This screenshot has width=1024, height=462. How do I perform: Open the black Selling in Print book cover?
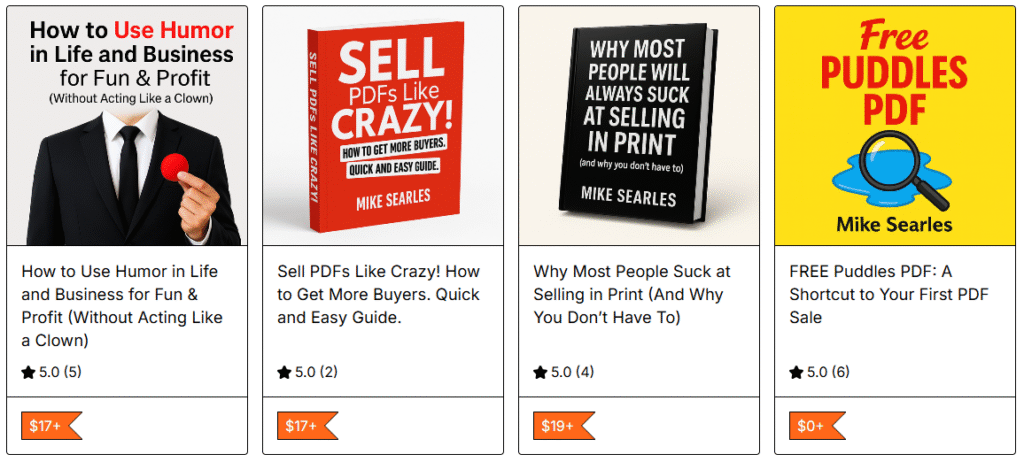pyautogui.click(x=639, y=126)
